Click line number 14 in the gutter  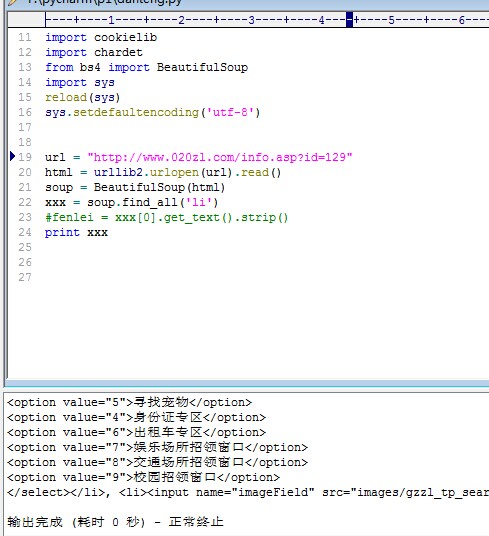click(25, 82)
